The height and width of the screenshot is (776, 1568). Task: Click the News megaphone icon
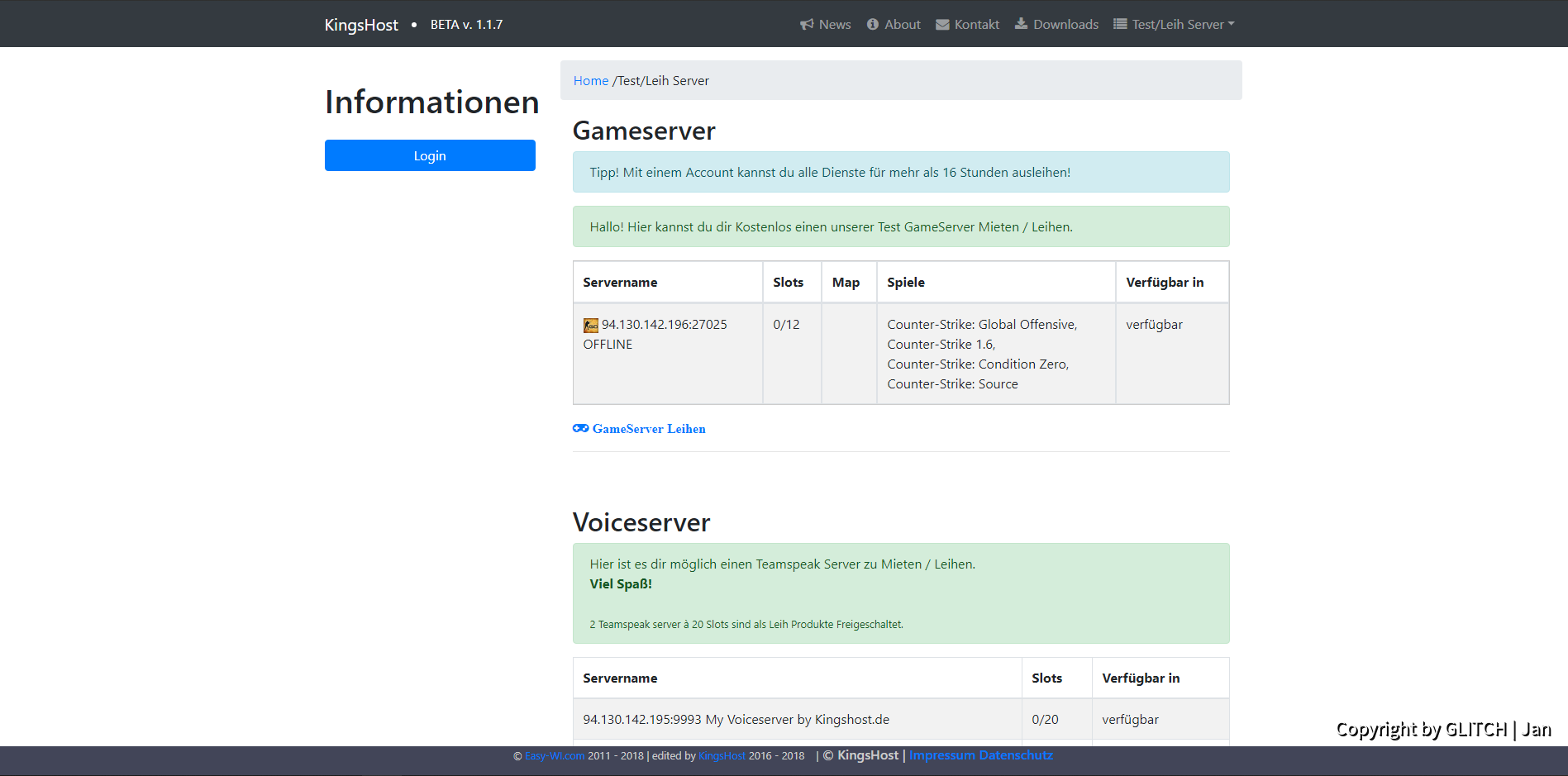coord(807,25)
